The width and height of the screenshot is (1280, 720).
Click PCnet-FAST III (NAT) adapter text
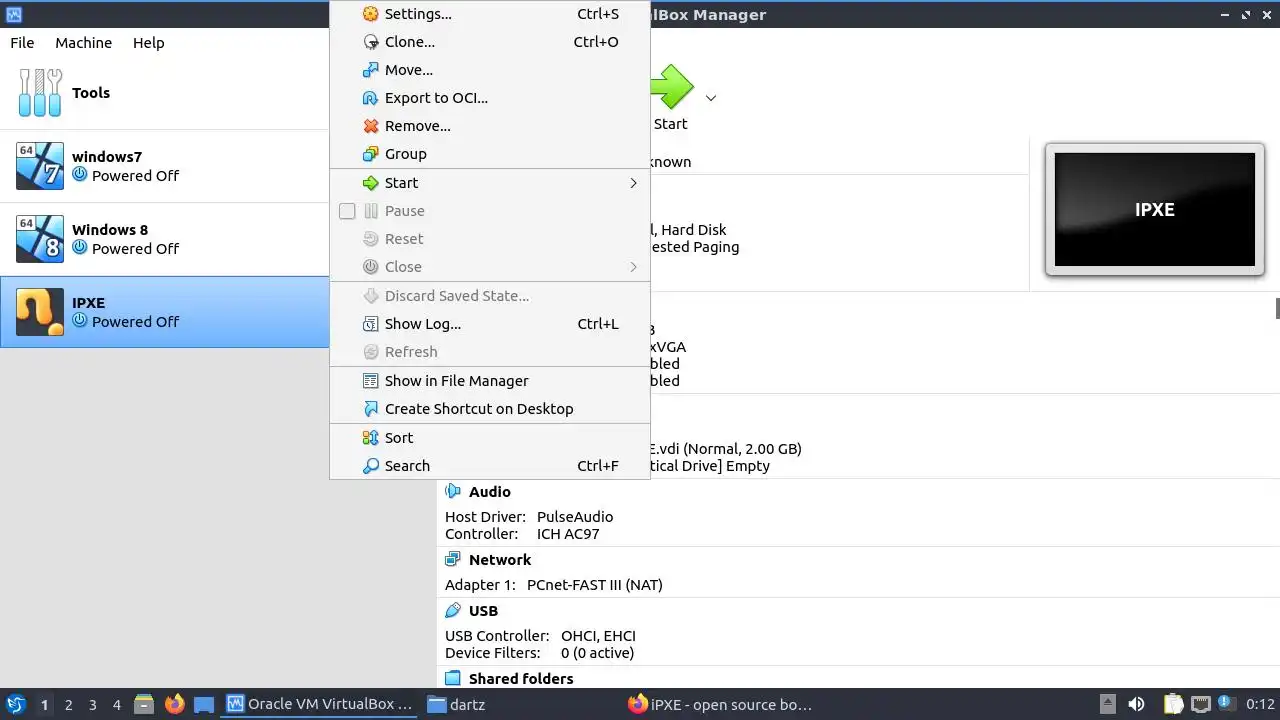595,585
